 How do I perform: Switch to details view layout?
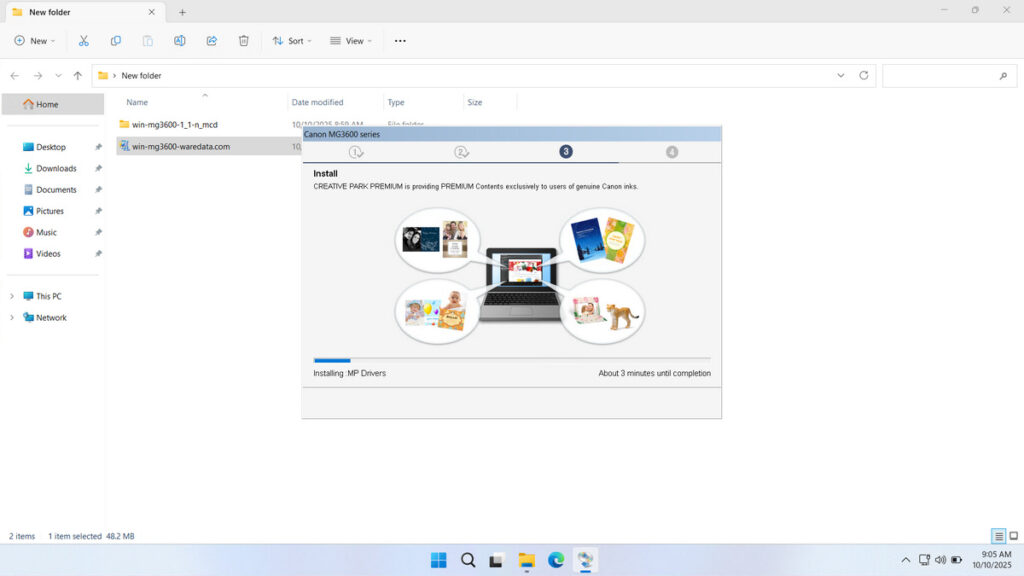[999, 536]
